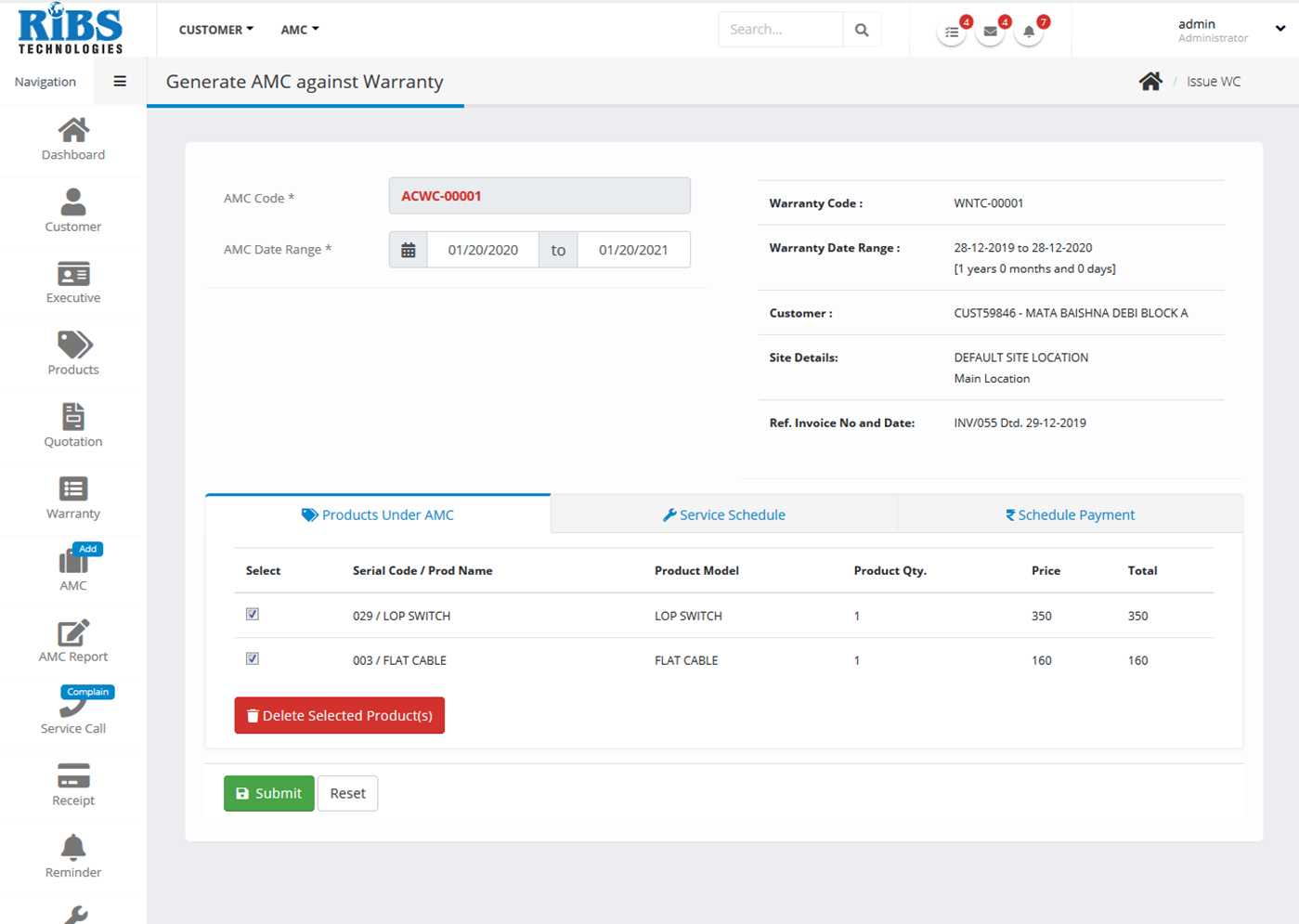Viewport: 1299px width, 924px height.
Task: Toggle the navigation hamburger menu
Action: coord(120,82)
